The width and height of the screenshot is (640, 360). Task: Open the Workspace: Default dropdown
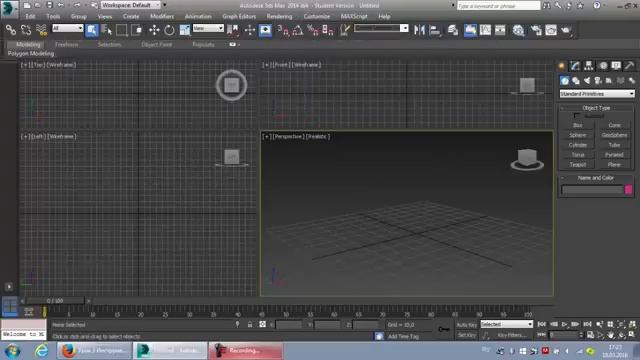coord(130,5)
